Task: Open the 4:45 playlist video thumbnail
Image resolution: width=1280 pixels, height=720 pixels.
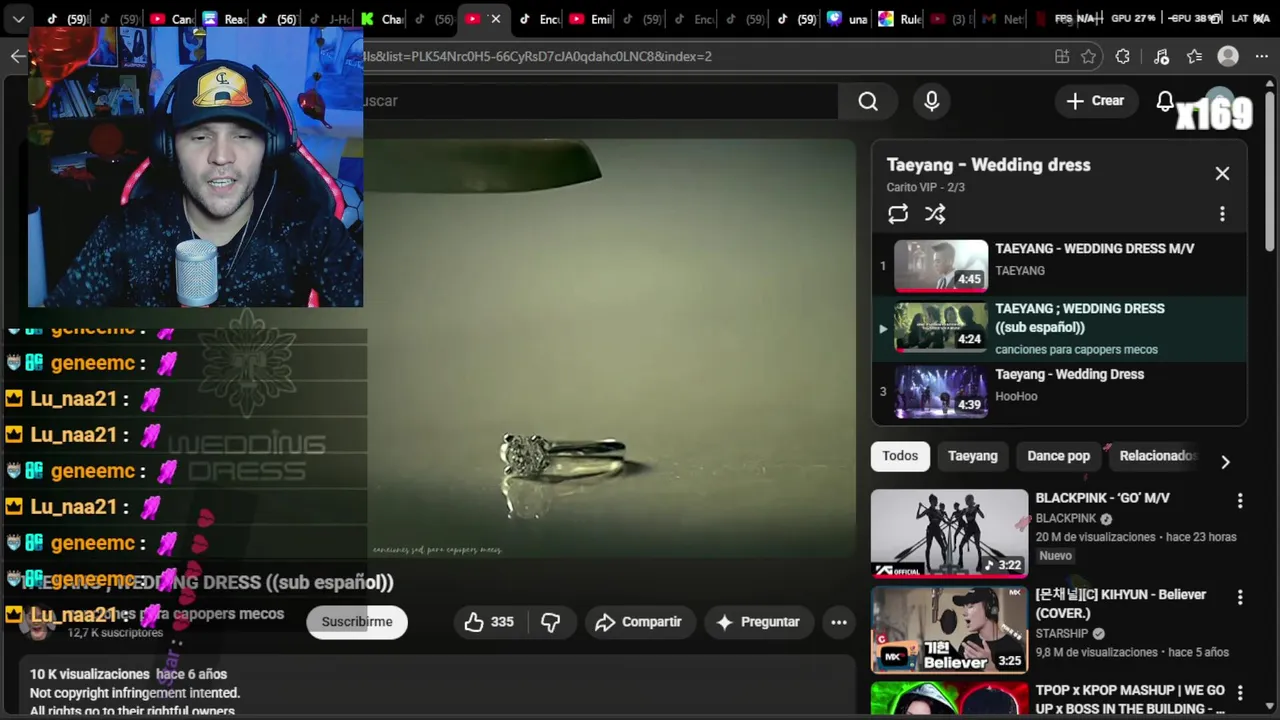Action: [941, 266]
